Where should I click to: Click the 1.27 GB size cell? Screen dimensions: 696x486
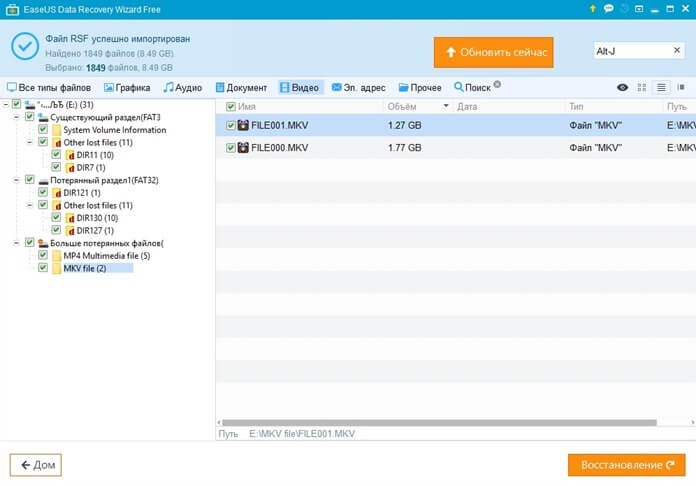pyautogui.click(x=404, y=125)
